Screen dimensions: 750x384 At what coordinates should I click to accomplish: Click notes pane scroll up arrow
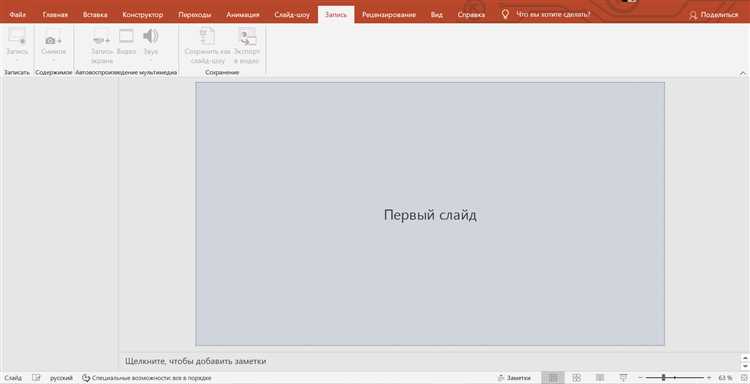coord(745,357)
